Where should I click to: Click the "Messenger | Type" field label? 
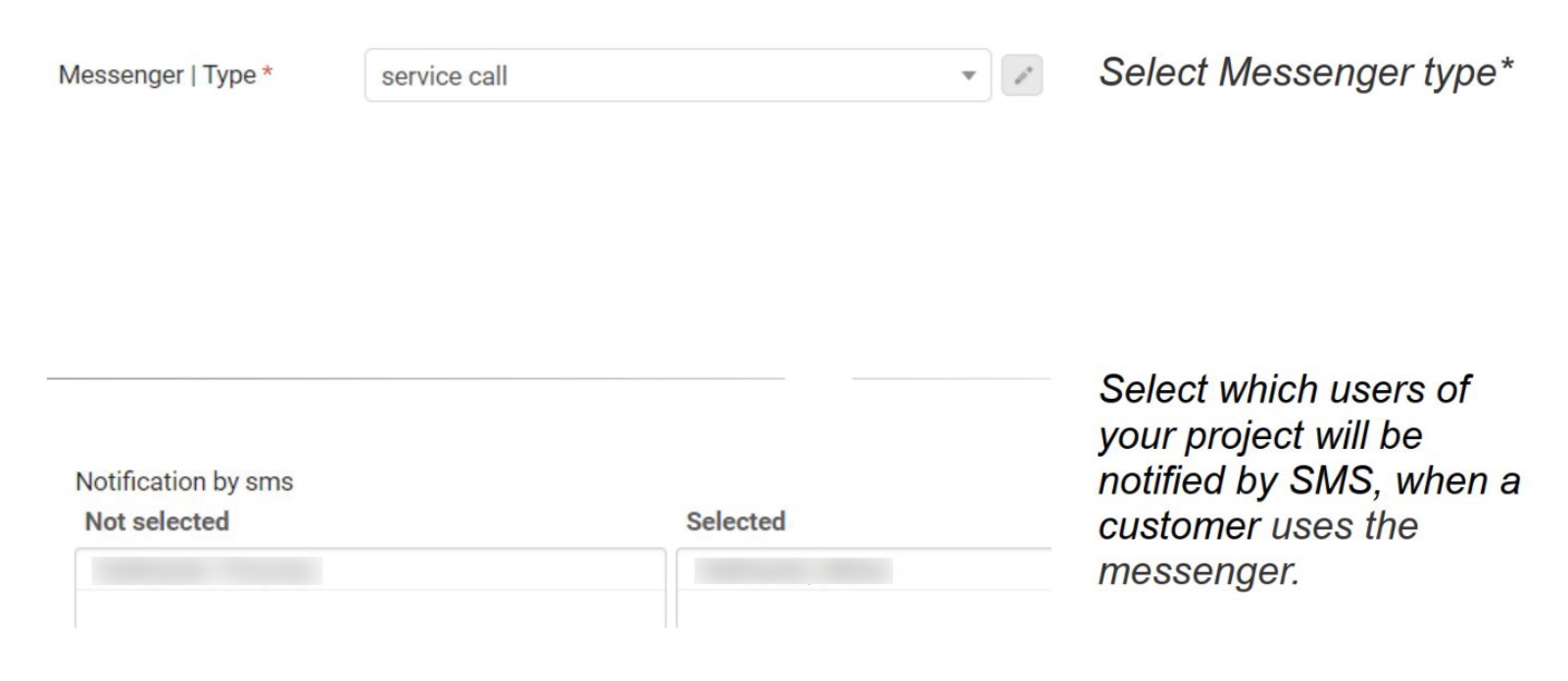pos(158,75)
